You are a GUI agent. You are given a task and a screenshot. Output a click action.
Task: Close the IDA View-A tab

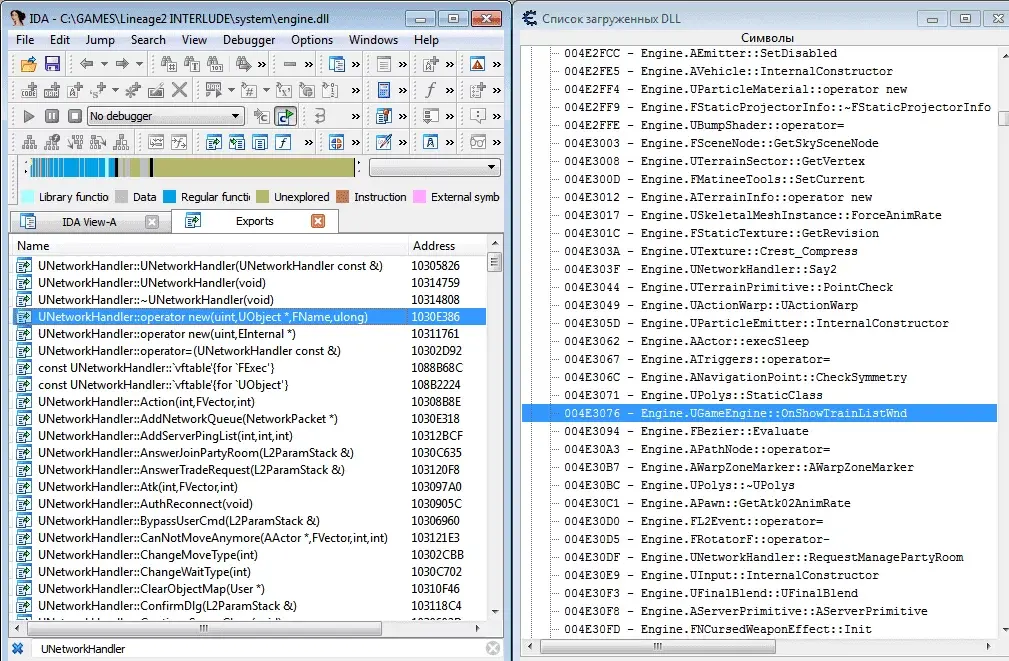152,222
